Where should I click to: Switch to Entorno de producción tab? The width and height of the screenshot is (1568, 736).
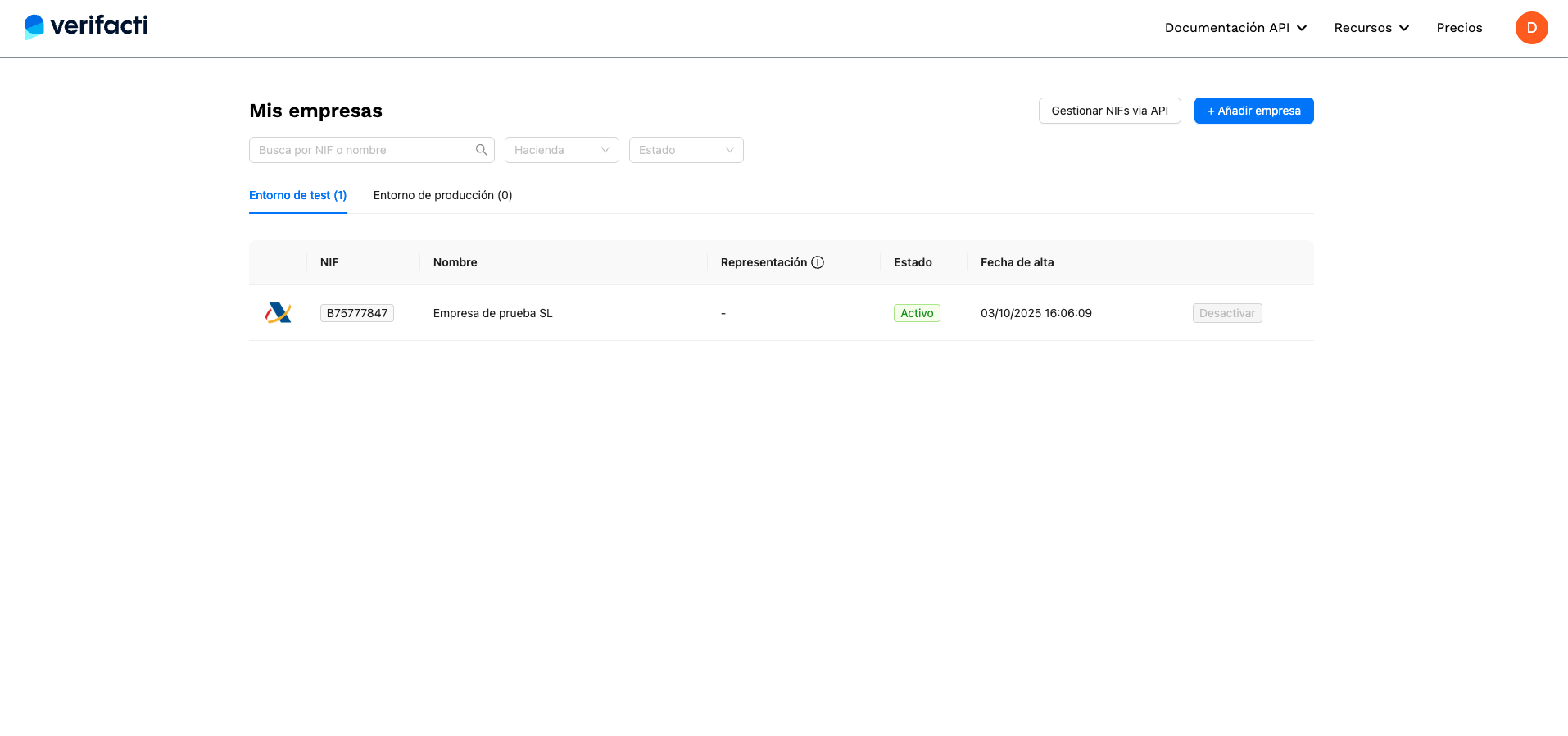pos(442,195)
